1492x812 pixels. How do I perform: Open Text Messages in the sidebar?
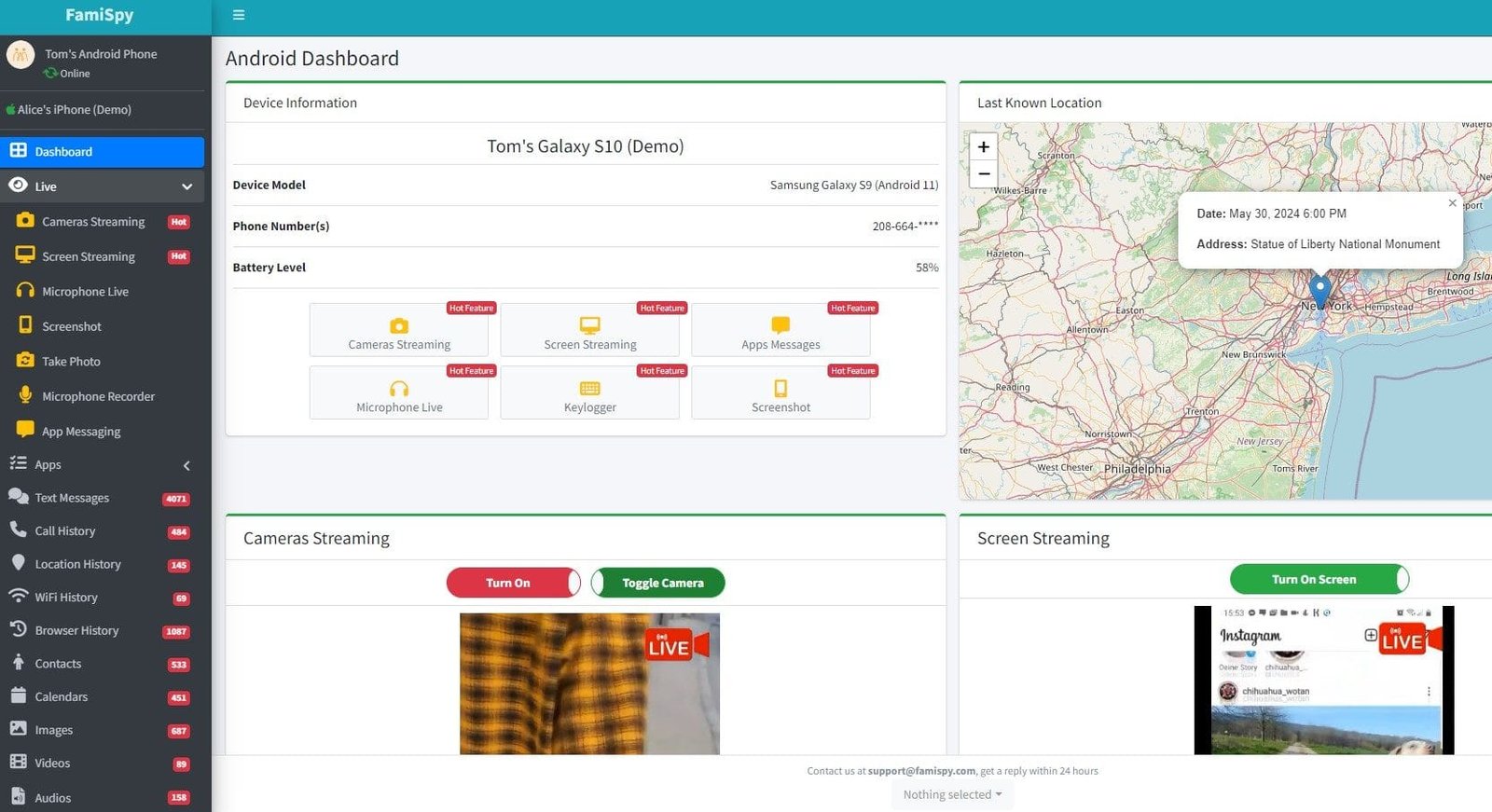[x=103, y=498]
